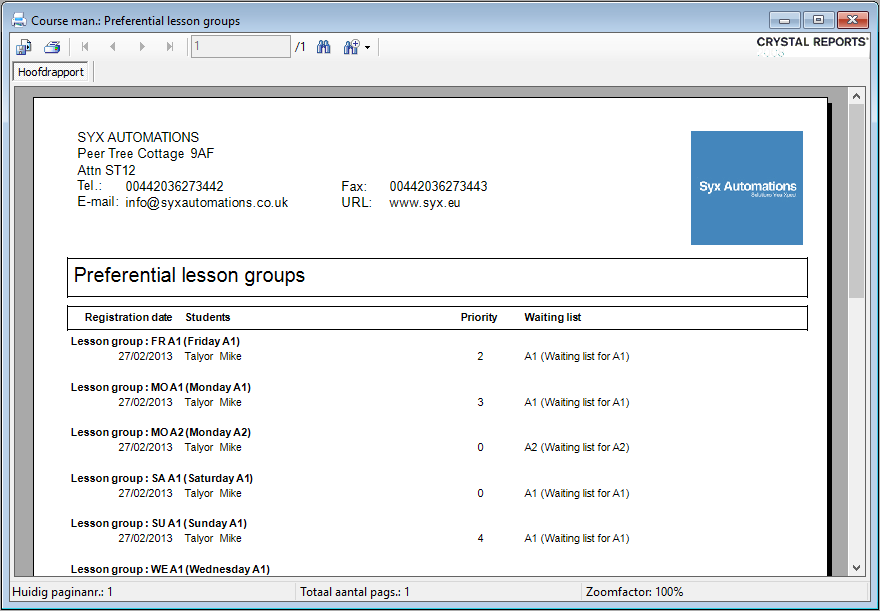Select the Lesson group FR A1 heading
The width and height of the screenshot is (880, 611).
(x=155, y=341)
